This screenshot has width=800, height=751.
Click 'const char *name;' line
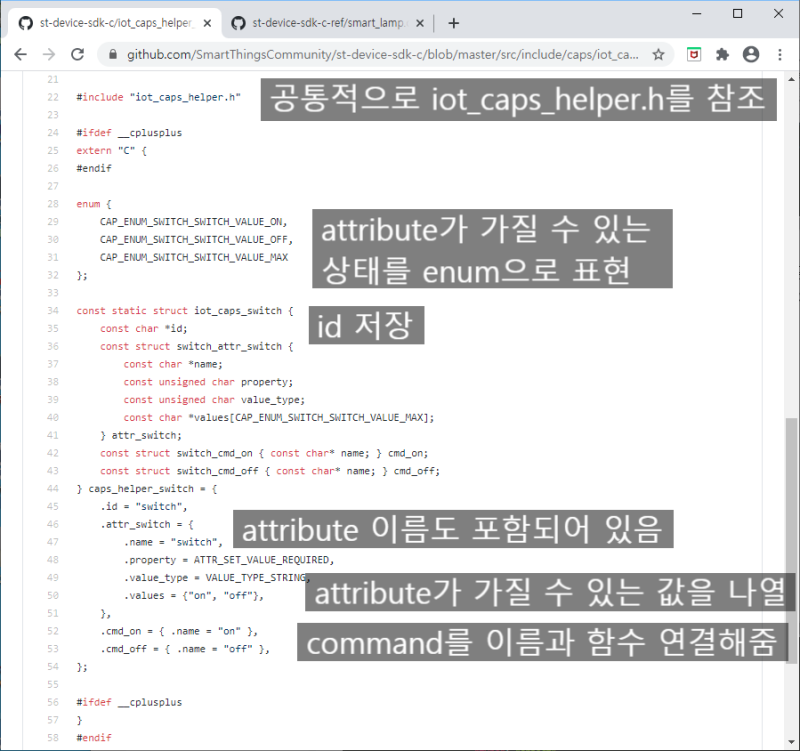[173, 364]
